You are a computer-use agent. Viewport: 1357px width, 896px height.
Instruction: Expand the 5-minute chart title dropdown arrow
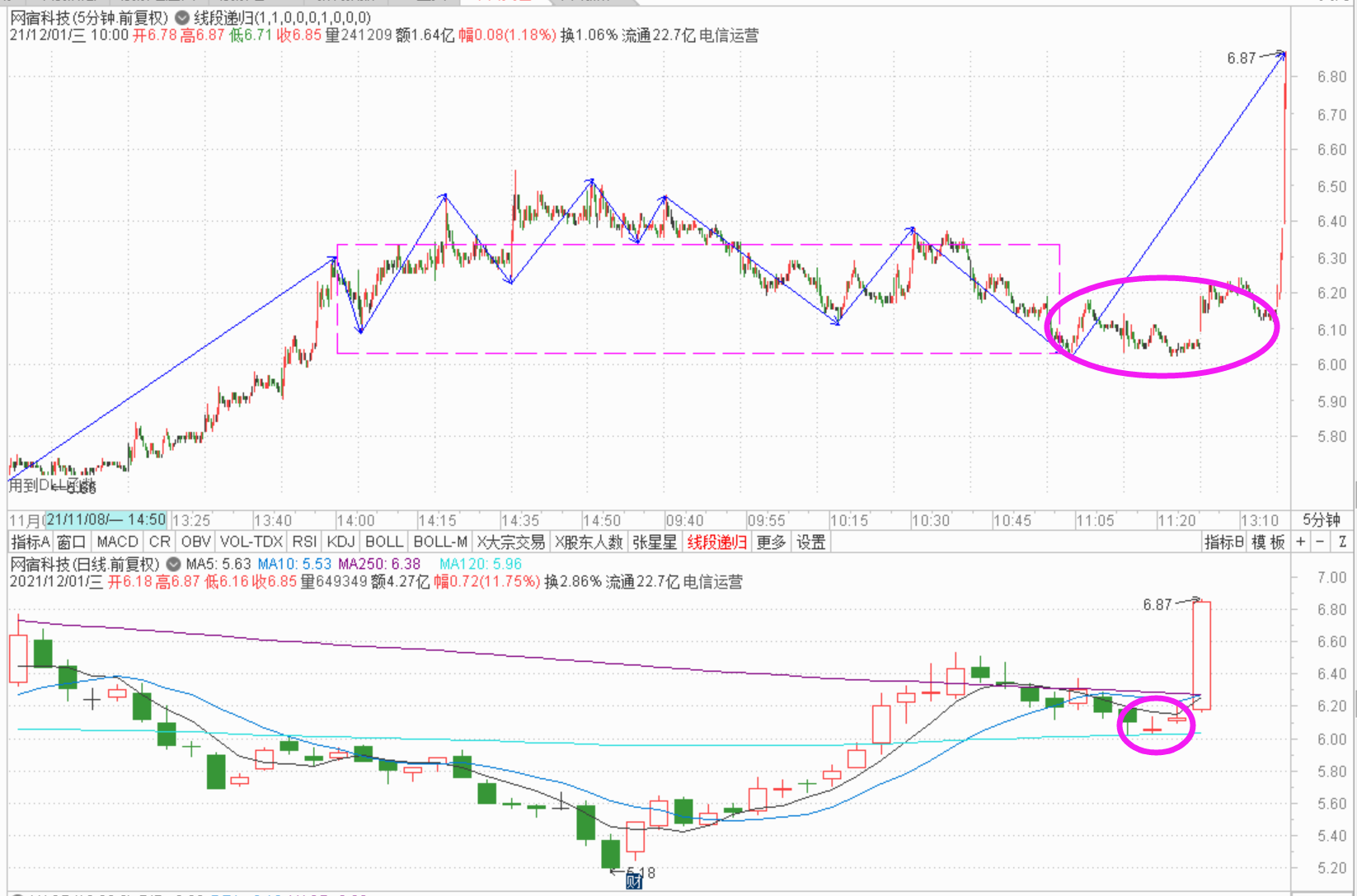pyautogui.click(x=181, y=17)
